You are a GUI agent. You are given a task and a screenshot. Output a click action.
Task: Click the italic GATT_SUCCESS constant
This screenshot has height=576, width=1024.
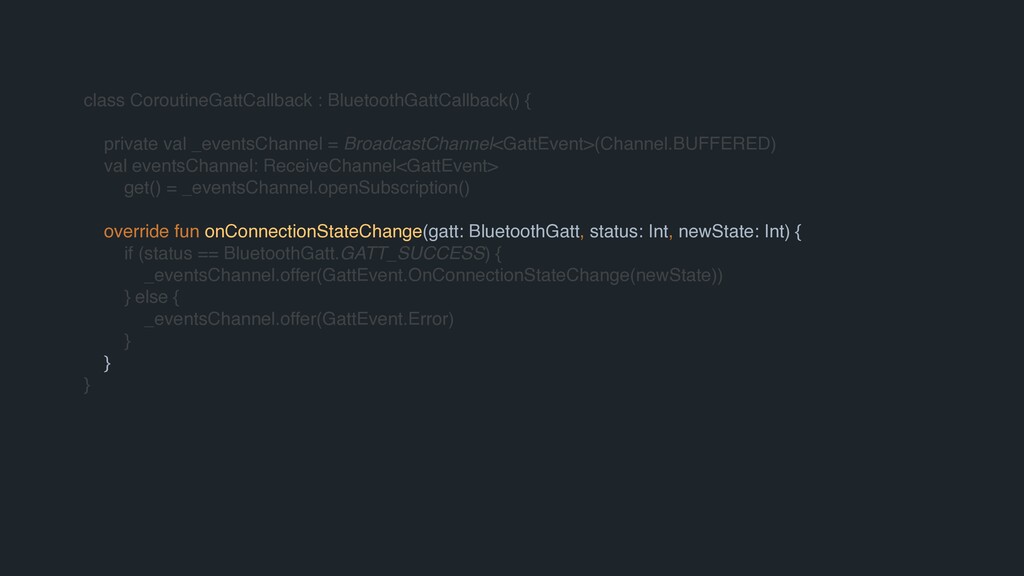pos(412,253)
